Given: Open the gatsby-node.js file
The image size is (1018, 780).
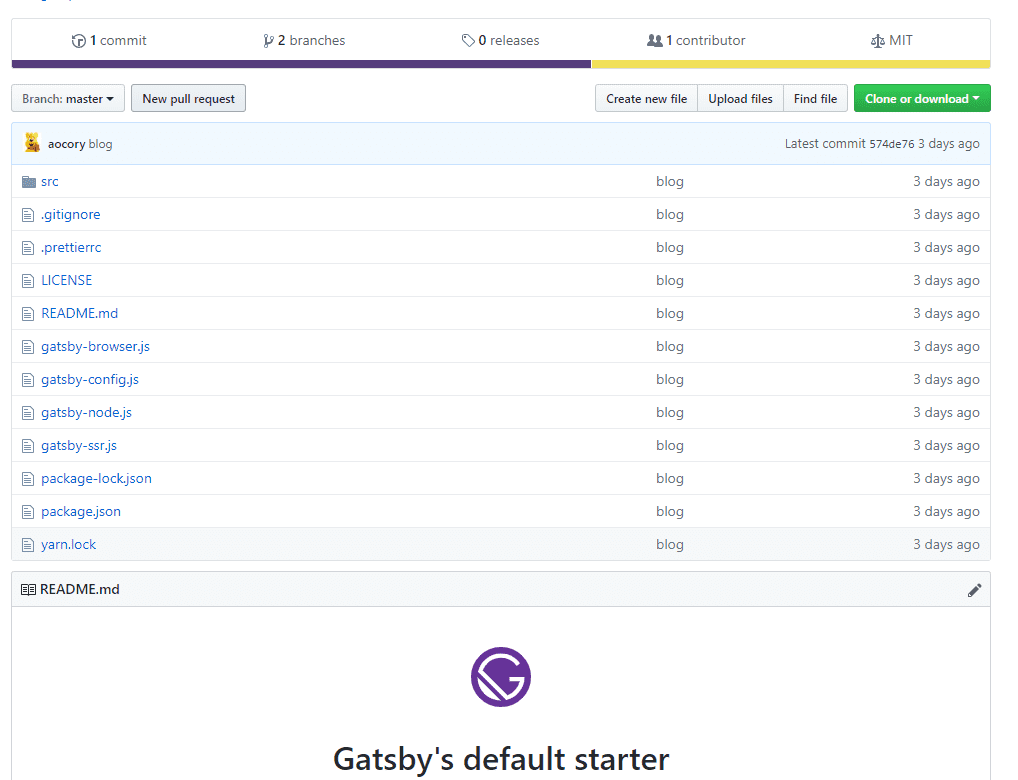Looking at the screenshot, I should (86, 413).
